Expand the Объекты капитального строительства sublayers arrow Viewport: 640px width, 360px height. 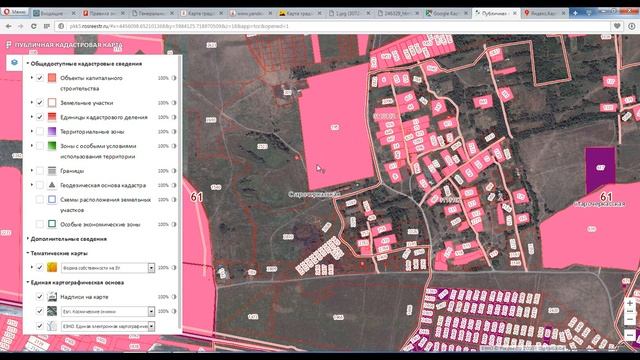[x=32, y=78]
